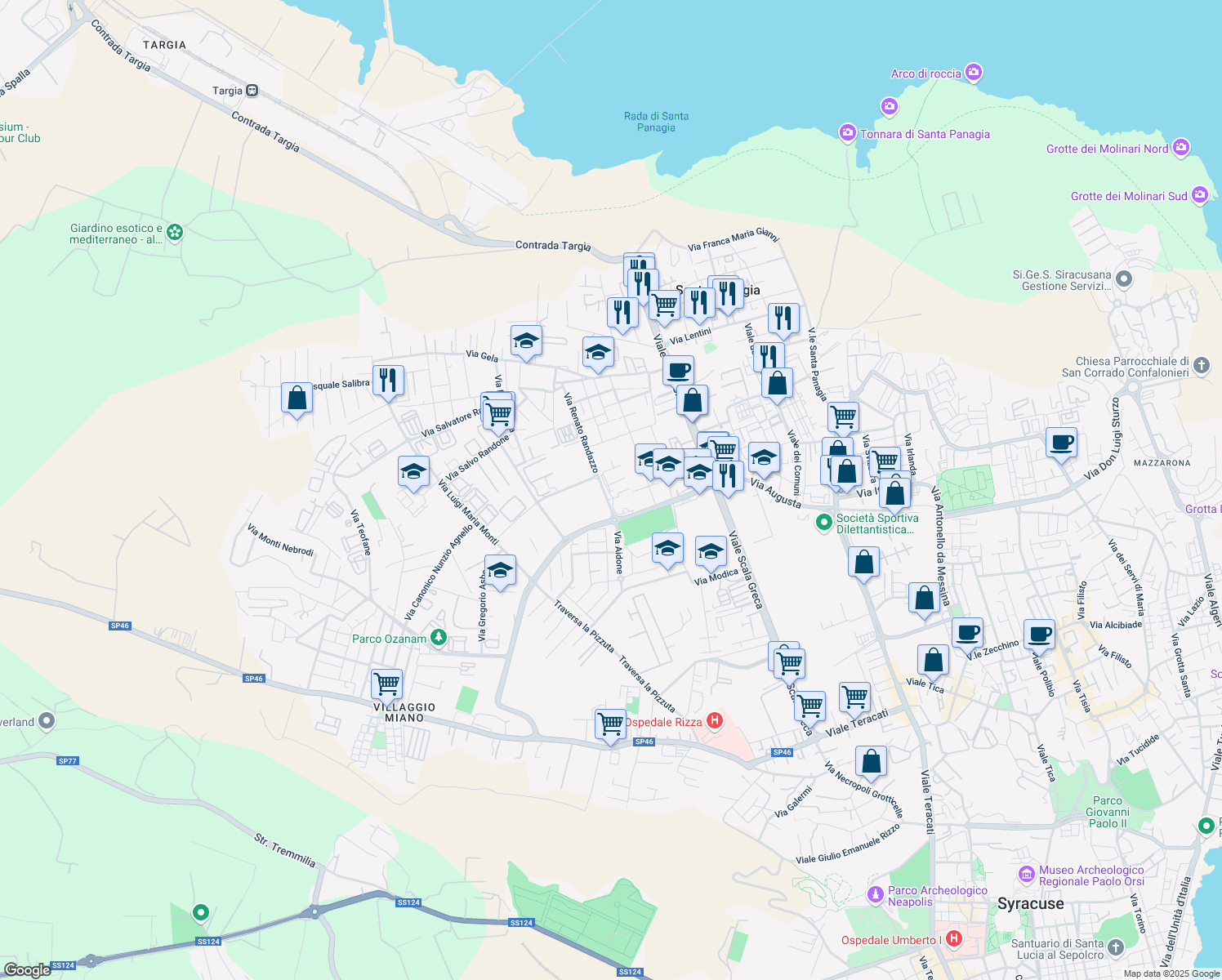
Task: Select school pin right of Via Aidone
Action: pos(667,549)
